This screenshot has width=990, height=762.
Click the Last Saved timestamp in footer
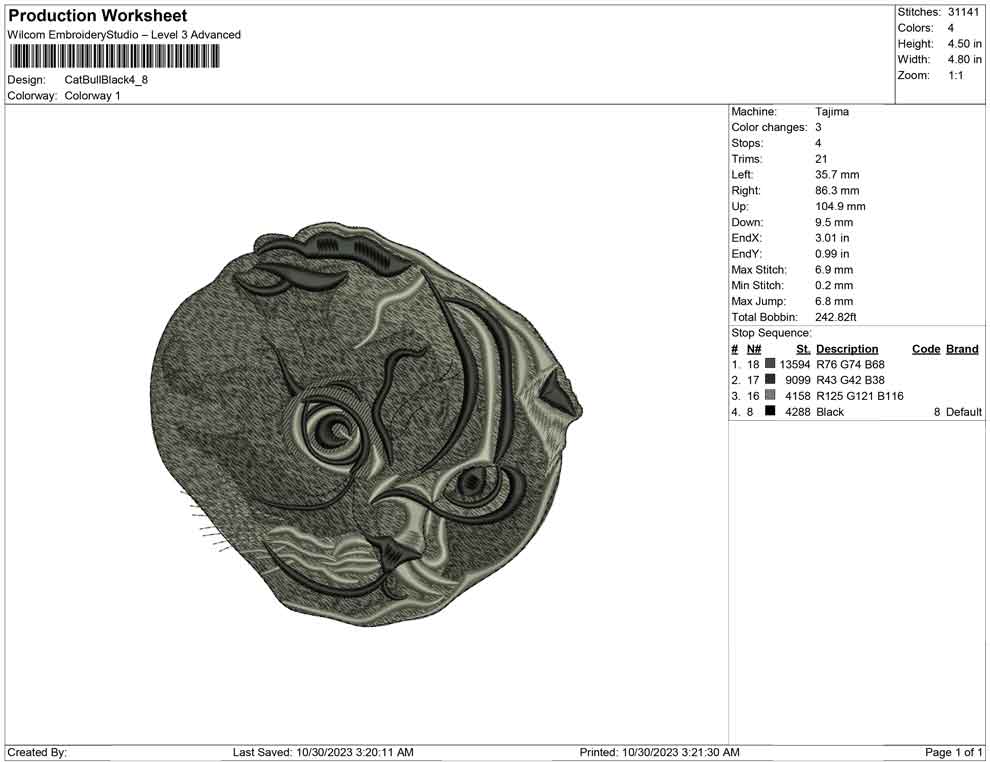(x=323, y=752)
